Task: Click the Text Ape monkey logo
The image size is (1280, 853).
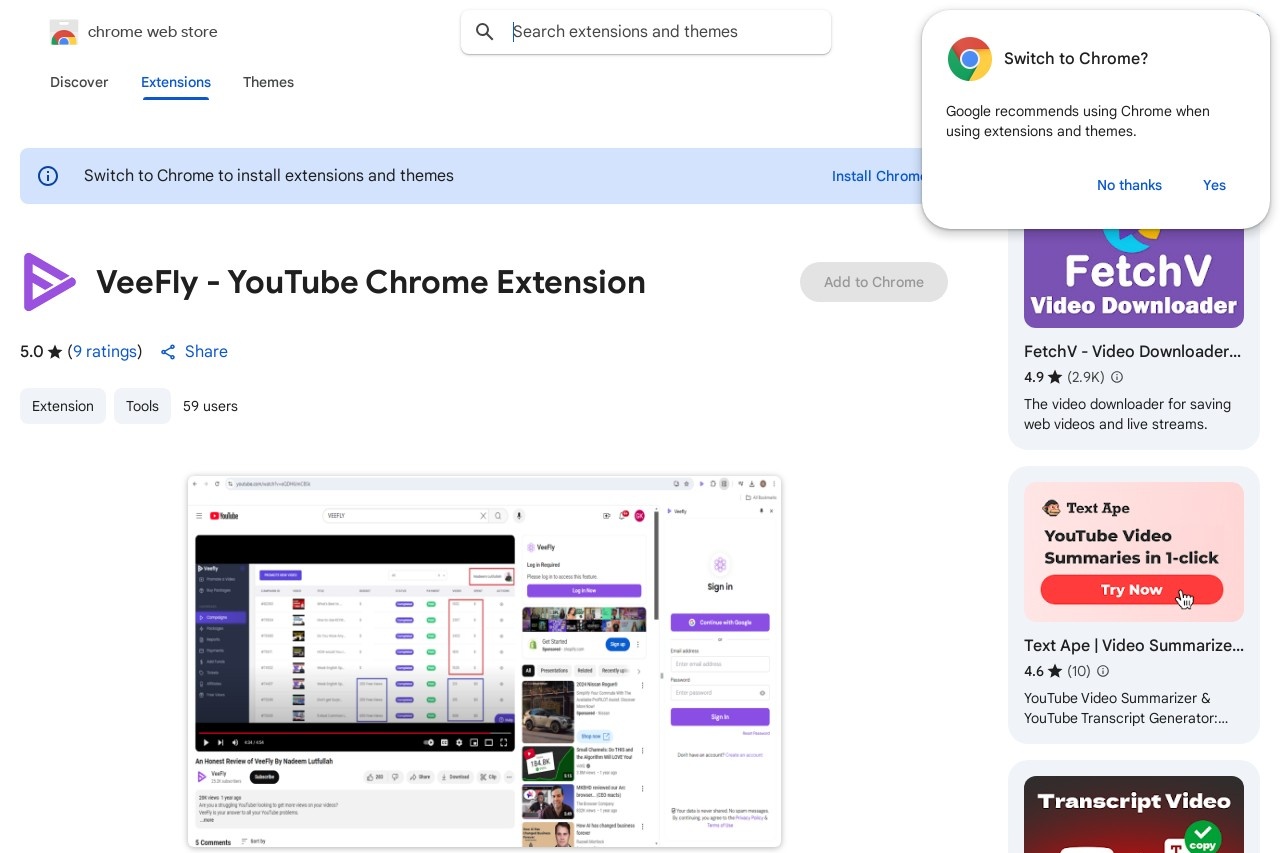Action: click(x=1051, y=508)
